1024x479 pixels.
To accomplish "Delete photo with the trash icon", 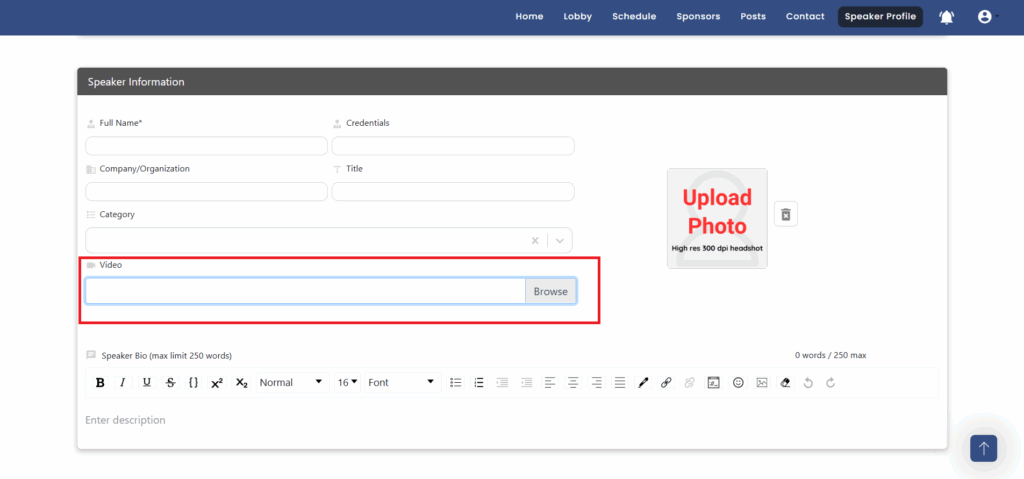I will click(x=786, y=214).
